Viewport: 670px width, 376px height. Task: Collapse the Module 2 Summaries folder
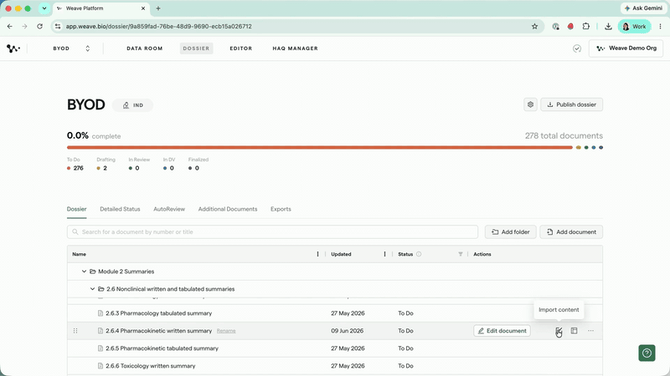point(84,272)
